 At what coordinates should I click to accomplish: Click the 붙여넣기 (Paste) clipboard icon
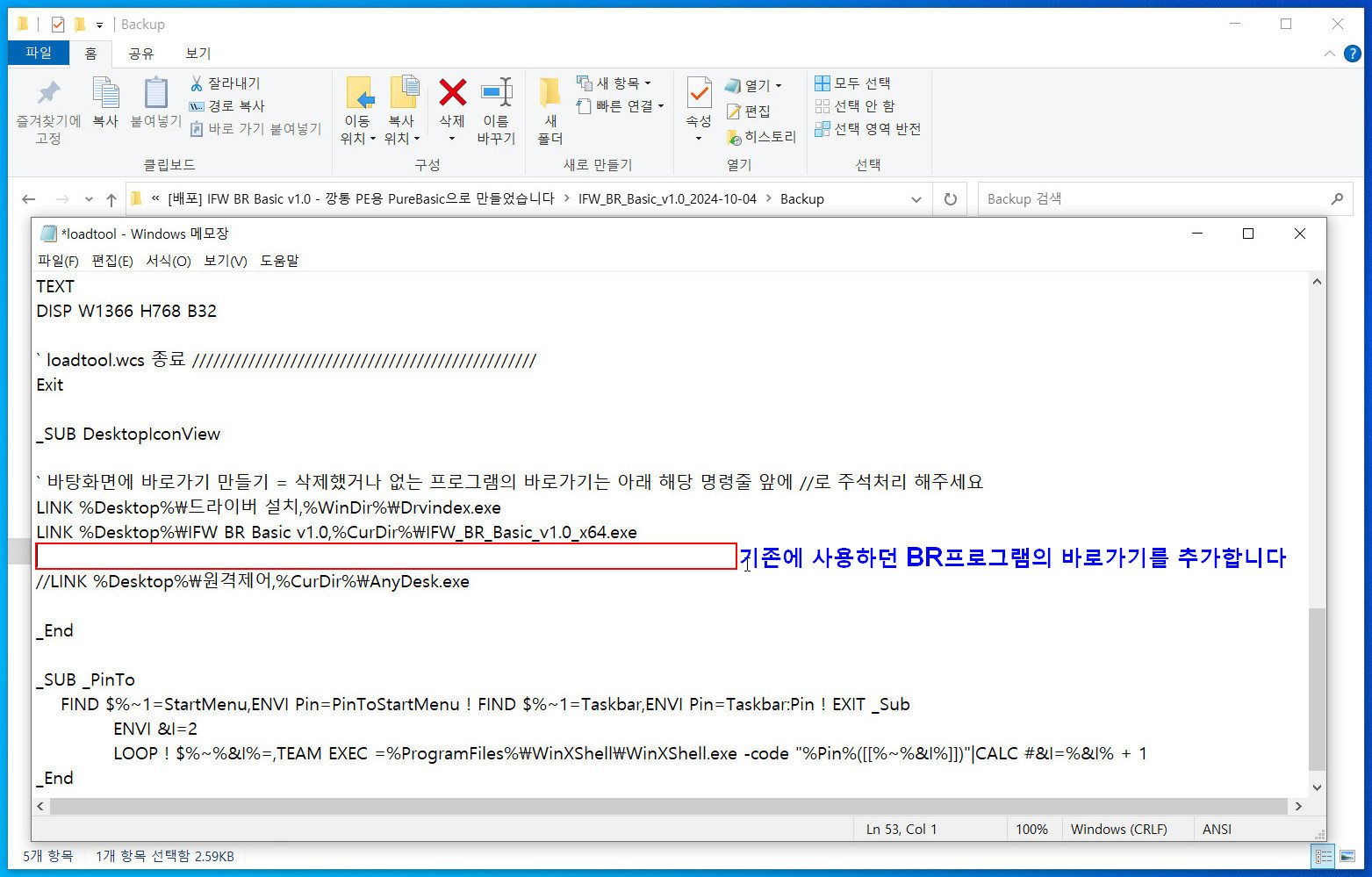pos(155,104)
